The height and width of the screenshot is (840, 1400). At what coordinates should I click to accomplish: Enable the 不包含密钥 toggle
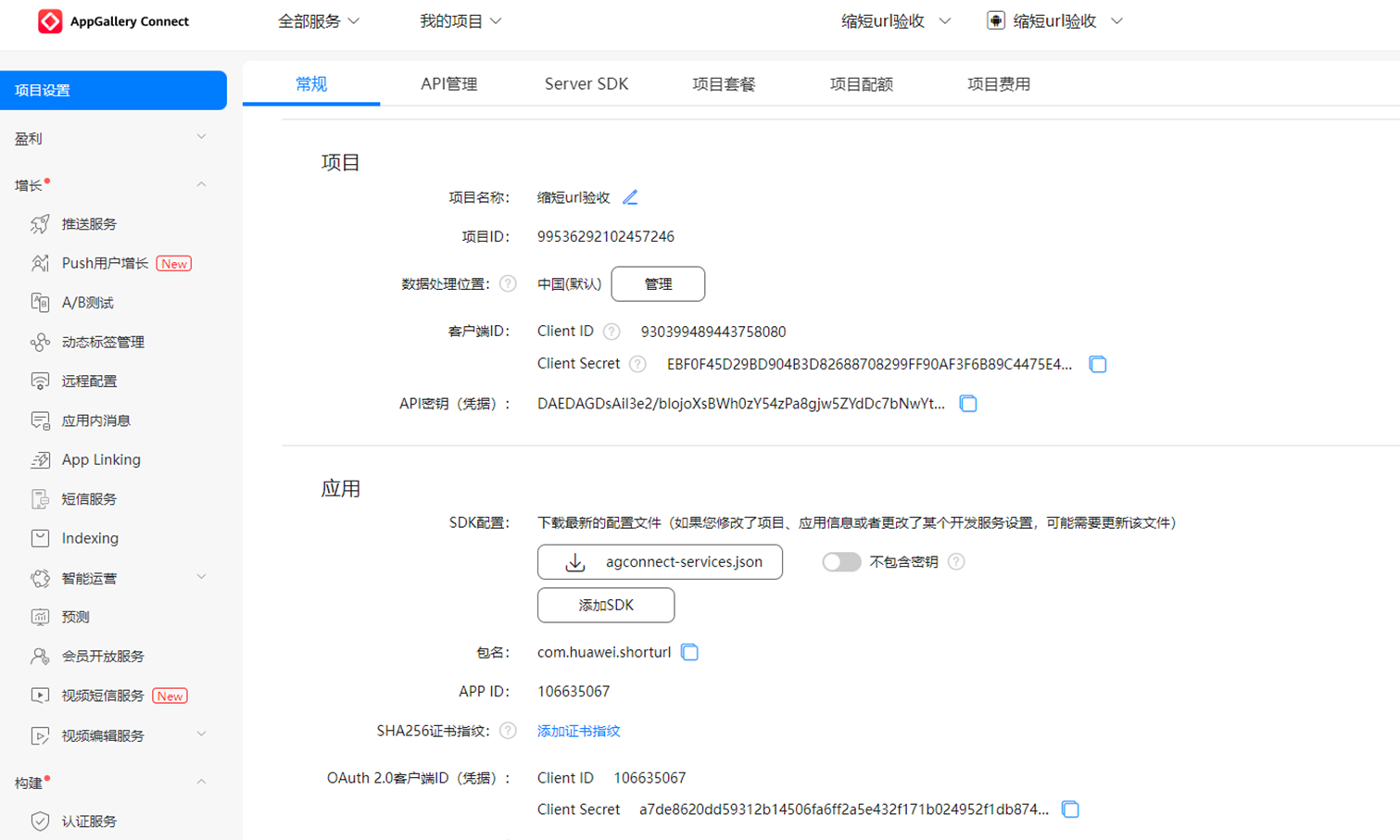tap(841, 561)
